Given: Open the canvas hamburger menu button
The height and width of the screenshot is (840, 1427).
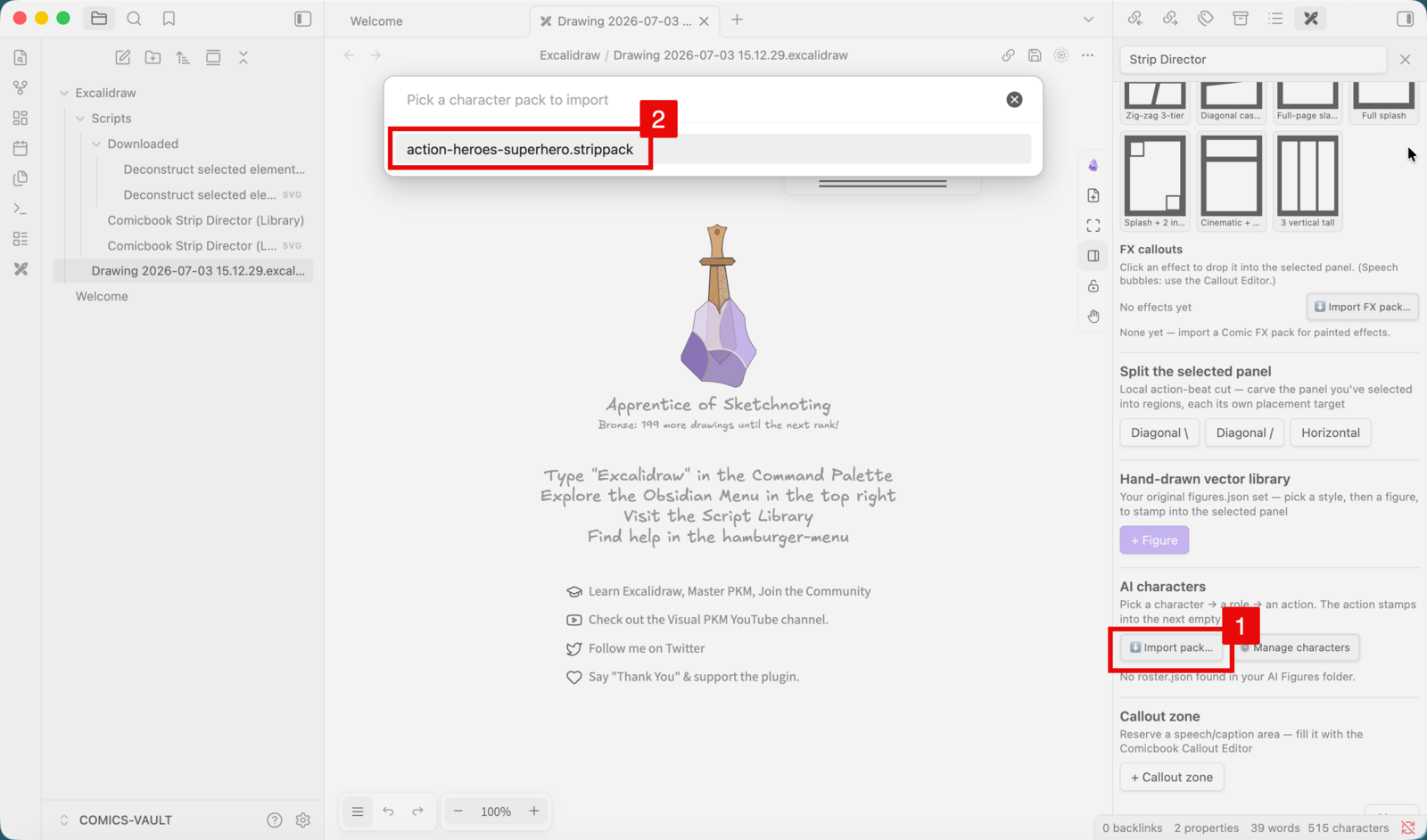Looking at the screenshot, I should point(358,811).
